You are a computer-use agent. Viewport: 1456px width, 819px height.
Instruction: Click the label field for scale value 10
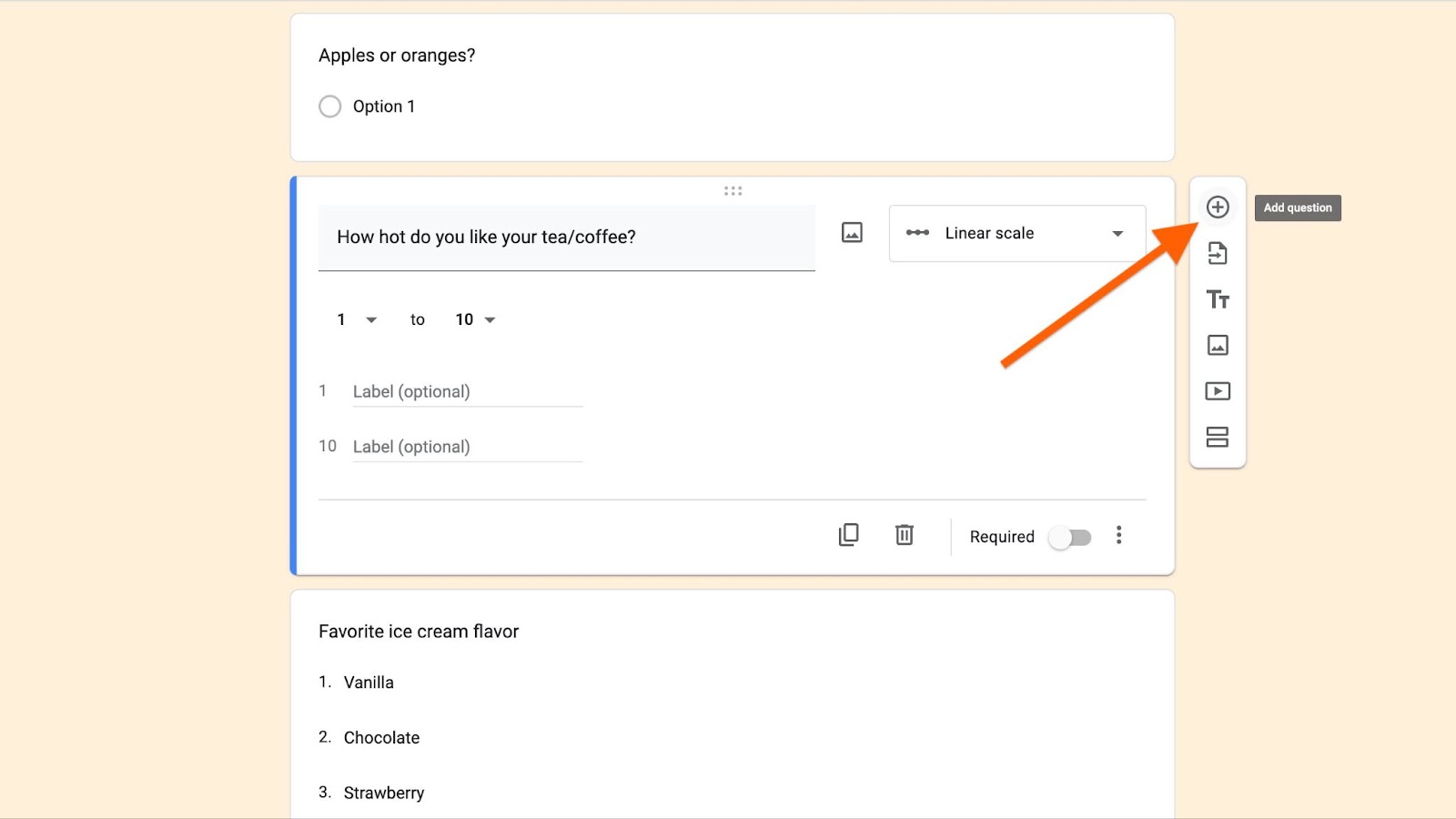pos(467,447)
